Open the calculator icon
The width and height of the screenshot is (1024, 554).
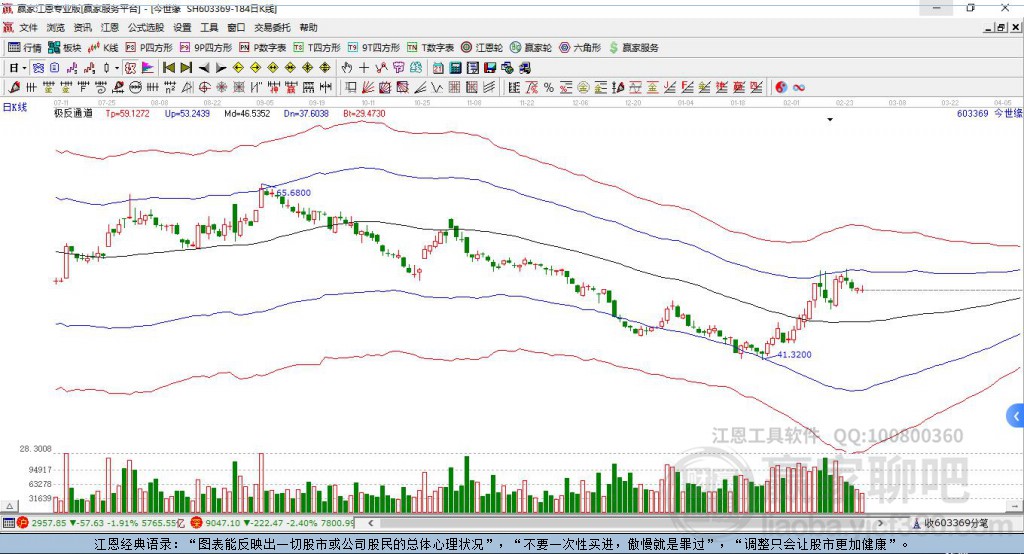click(x=455, y=68)
